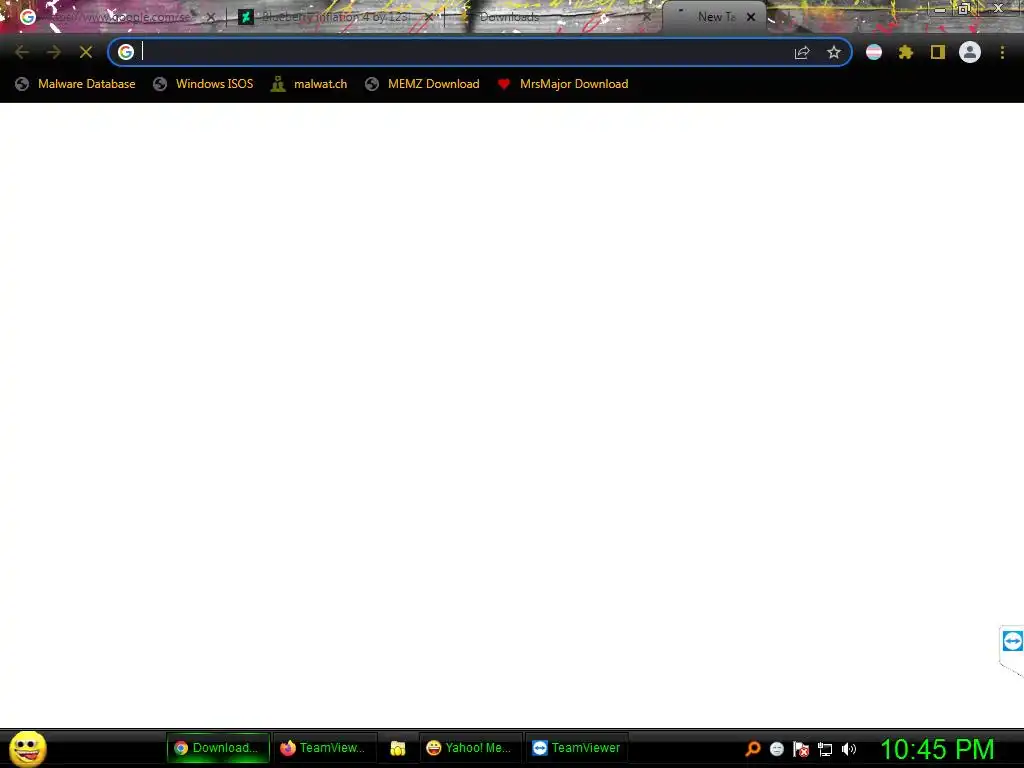
Task: Toggle the browser side panel
Action: click(x=938, y=52)
